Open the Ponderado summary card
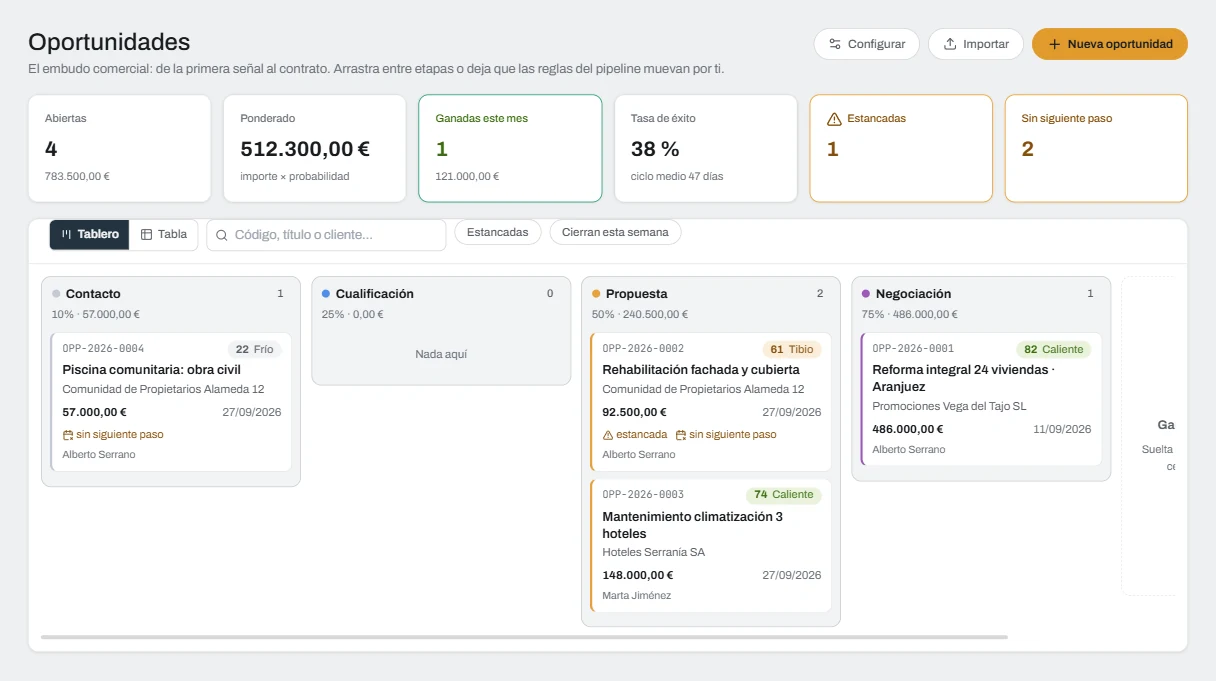Screen dimensions: 1216x681 coord(315,148)
